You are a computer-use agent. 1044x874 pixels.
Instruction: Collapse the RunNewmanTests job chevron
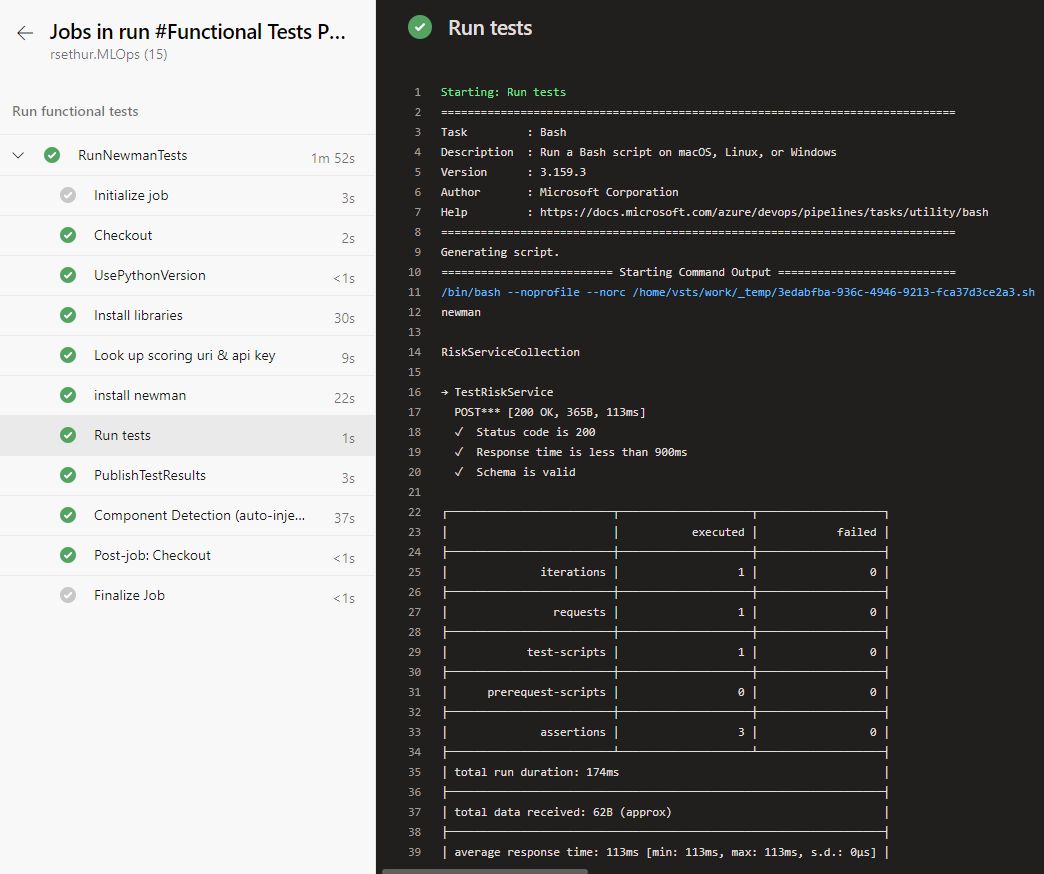click(19, 155)
